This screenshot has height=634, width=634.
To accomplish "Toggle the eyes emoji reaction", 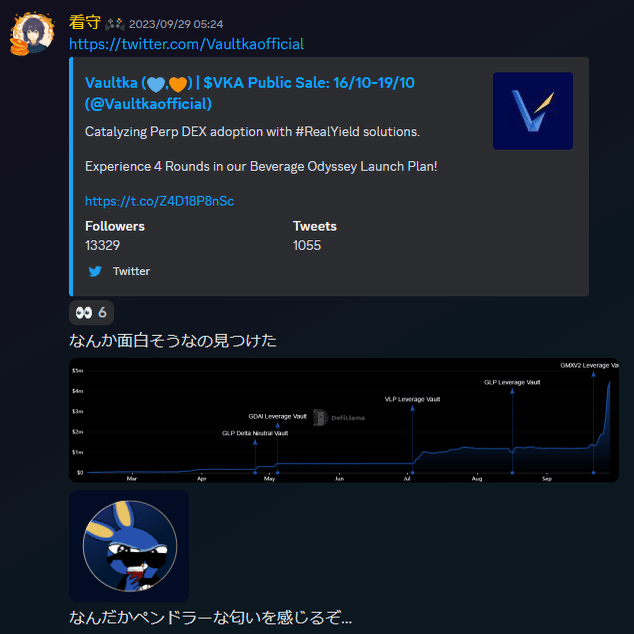I will (x=91, y=313).
